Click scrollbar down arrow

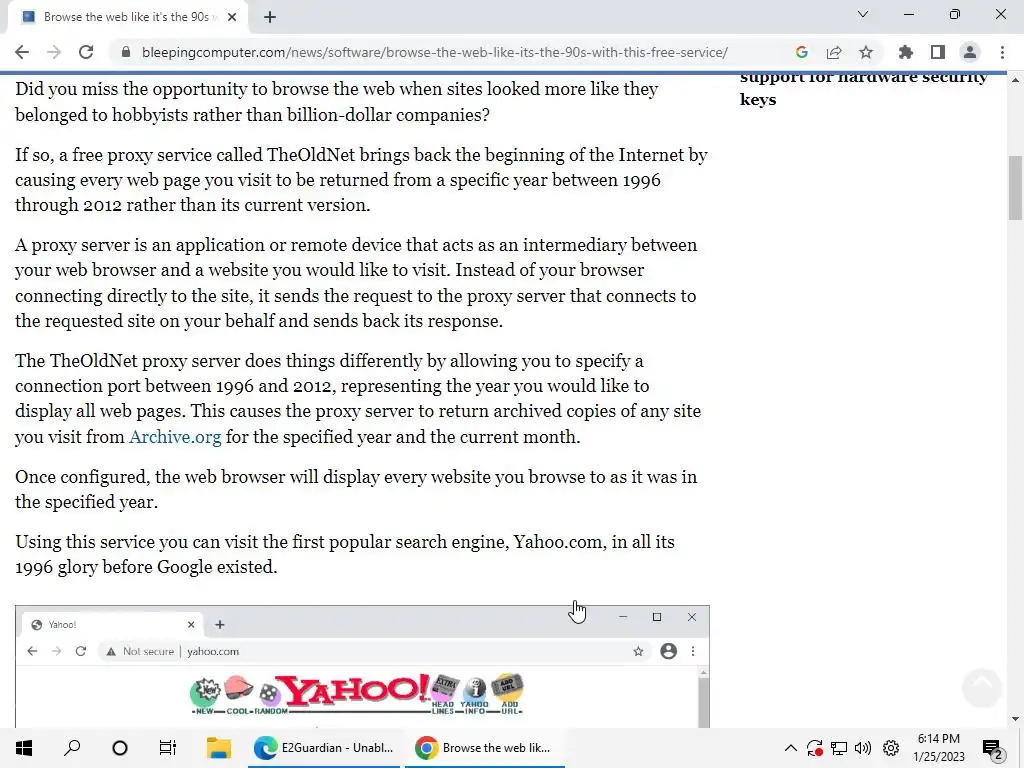1015,719
